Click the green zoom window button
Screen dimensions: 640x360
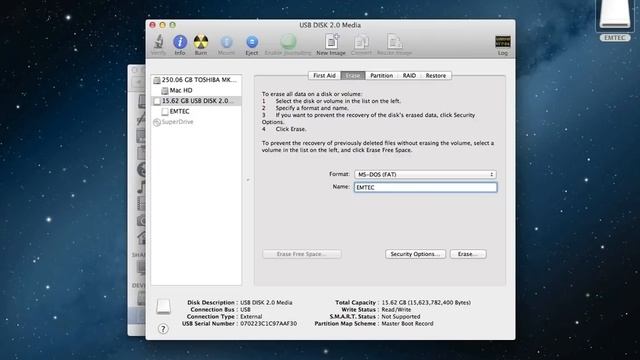pos(173,25)
